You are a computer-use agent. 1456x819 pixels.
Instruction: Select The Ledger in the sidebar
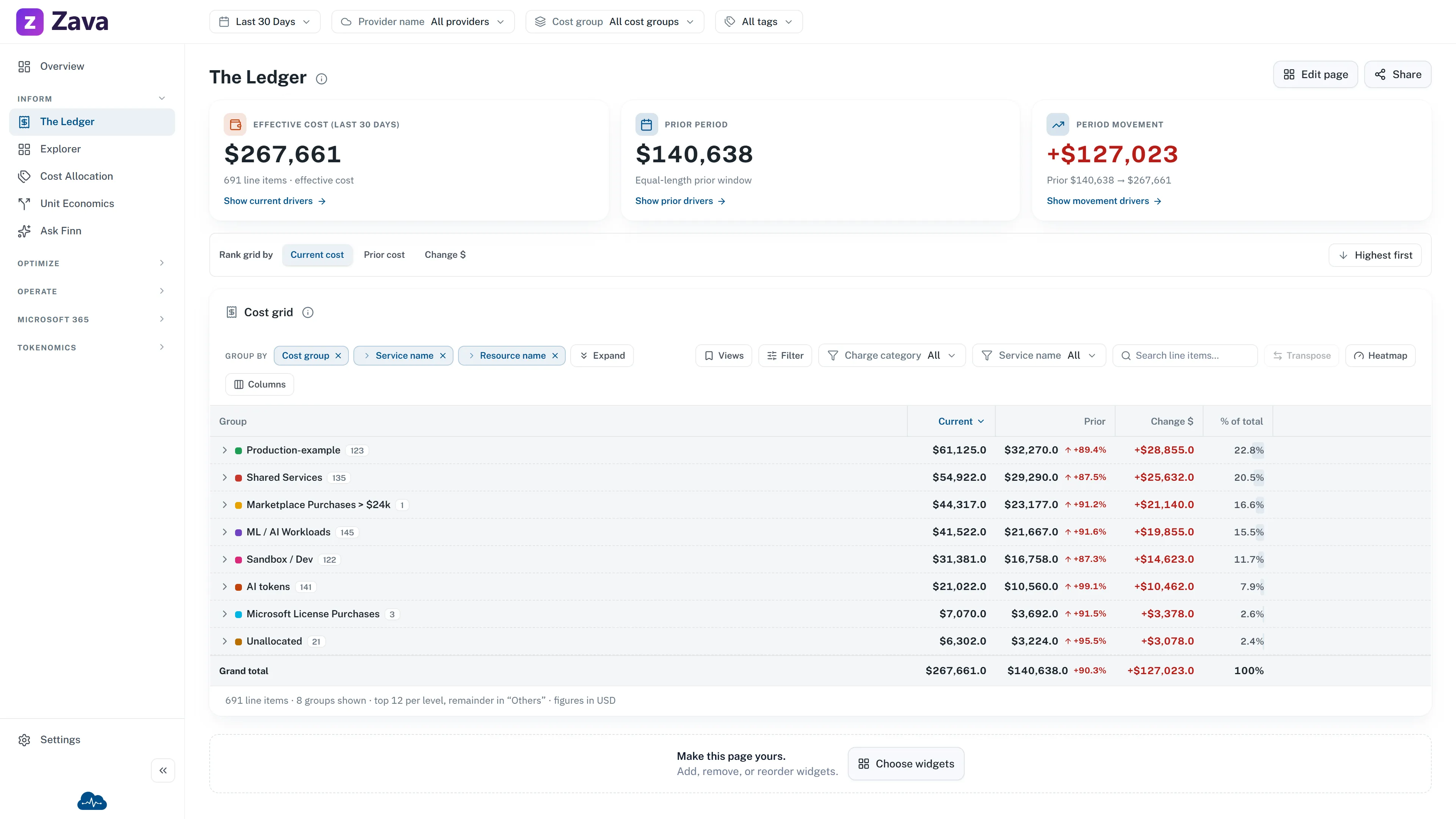92,122
